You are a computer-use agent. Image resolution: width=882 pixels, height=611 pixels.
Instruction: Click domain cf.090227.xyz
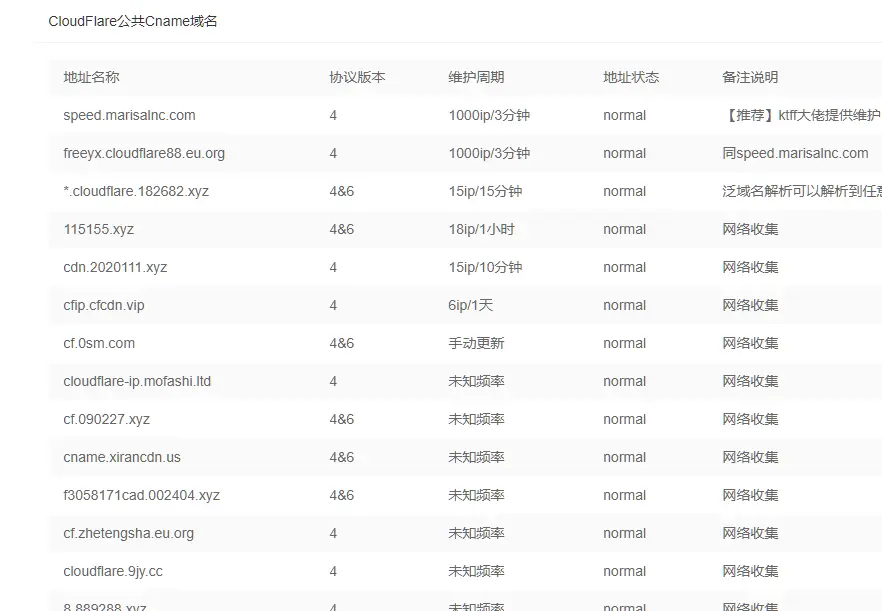click(x=106, y=419)
